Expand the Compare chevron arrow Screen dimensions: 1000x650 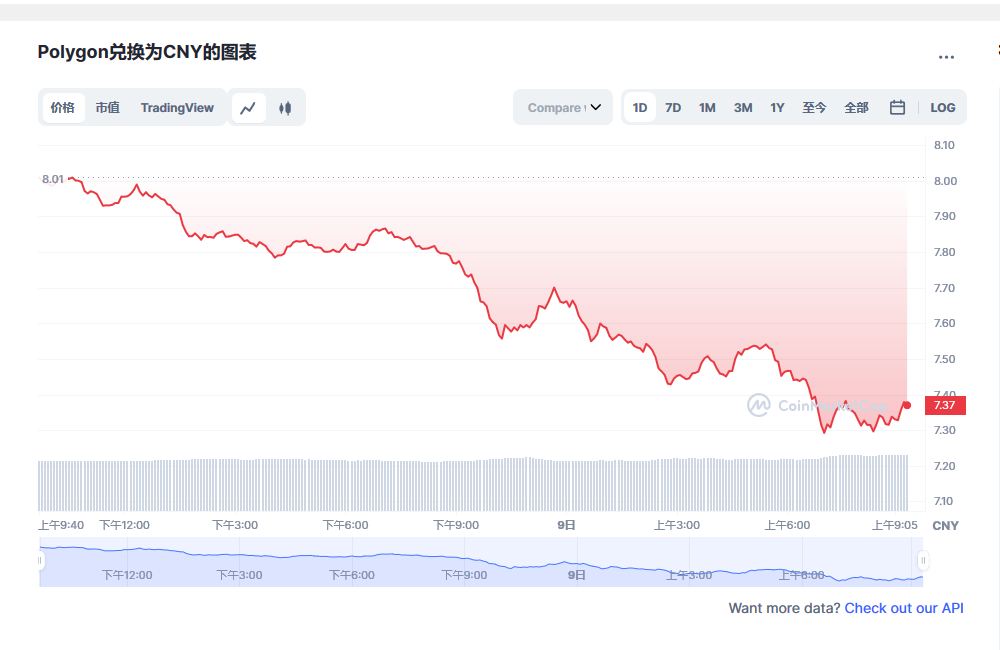click(x=595, y=107)
